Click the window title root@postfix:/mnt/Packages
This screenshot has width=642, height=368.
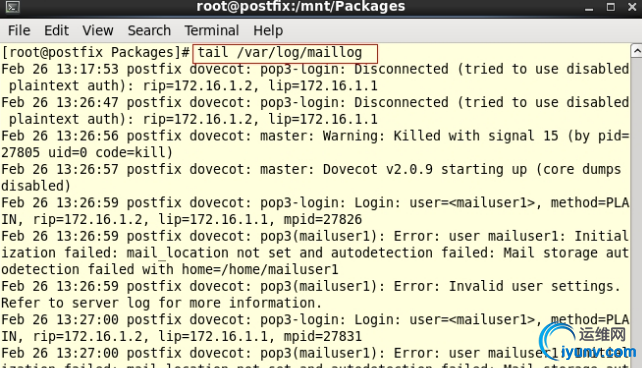[x=301, y=7]
